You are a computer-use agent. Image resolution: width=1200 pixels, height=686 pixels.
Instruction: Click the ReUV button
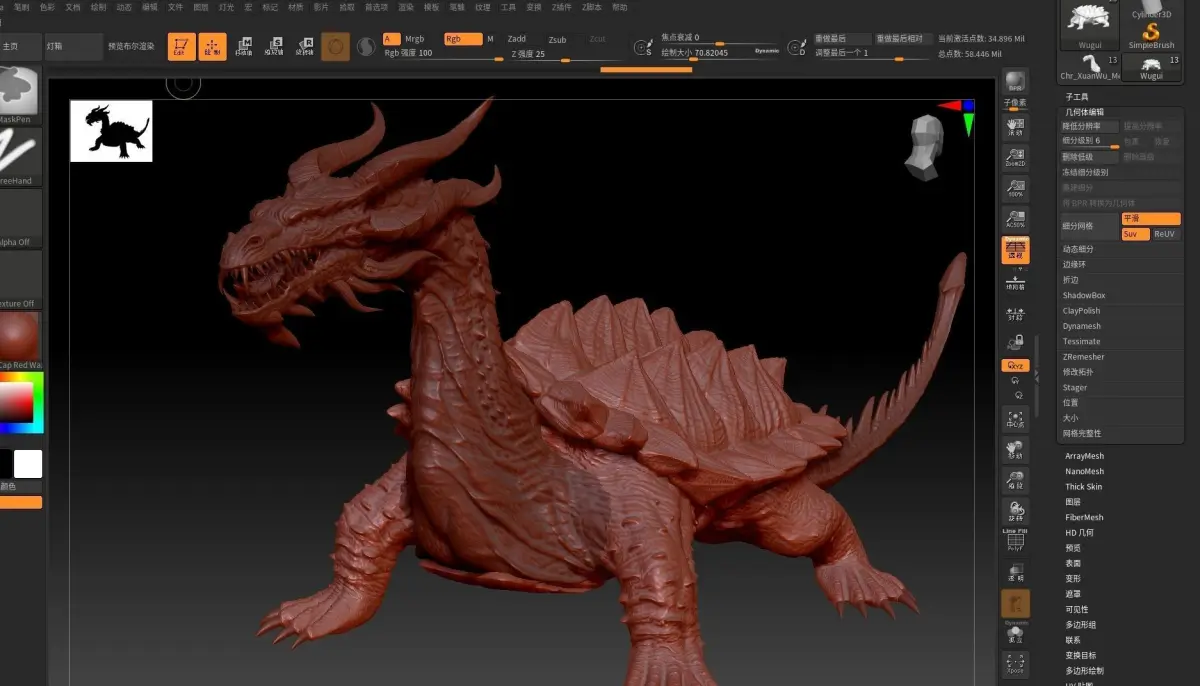(x=1165, y=234)
